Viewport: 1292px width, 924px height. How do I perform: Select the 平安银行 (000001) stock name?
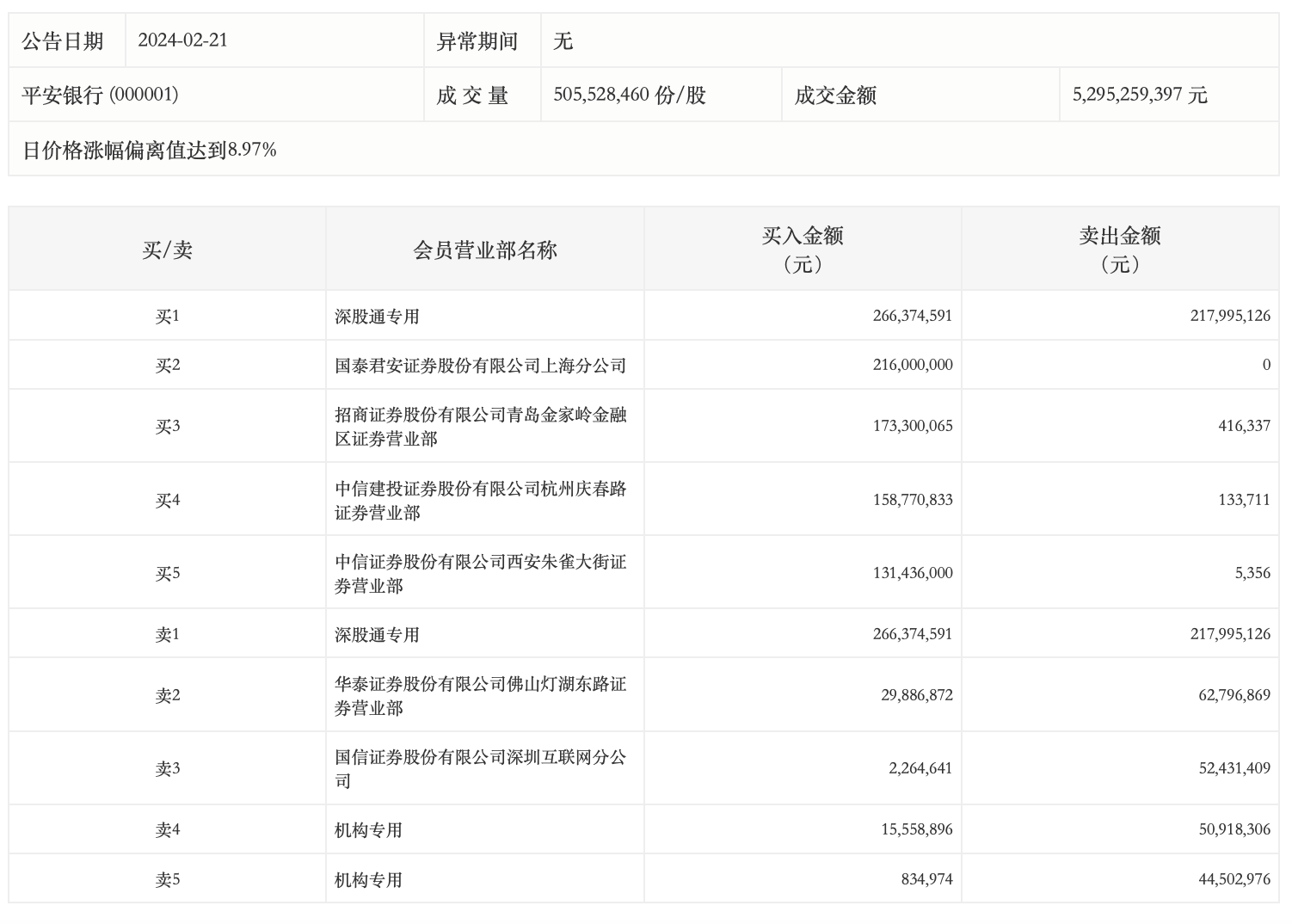coord(100,95)
